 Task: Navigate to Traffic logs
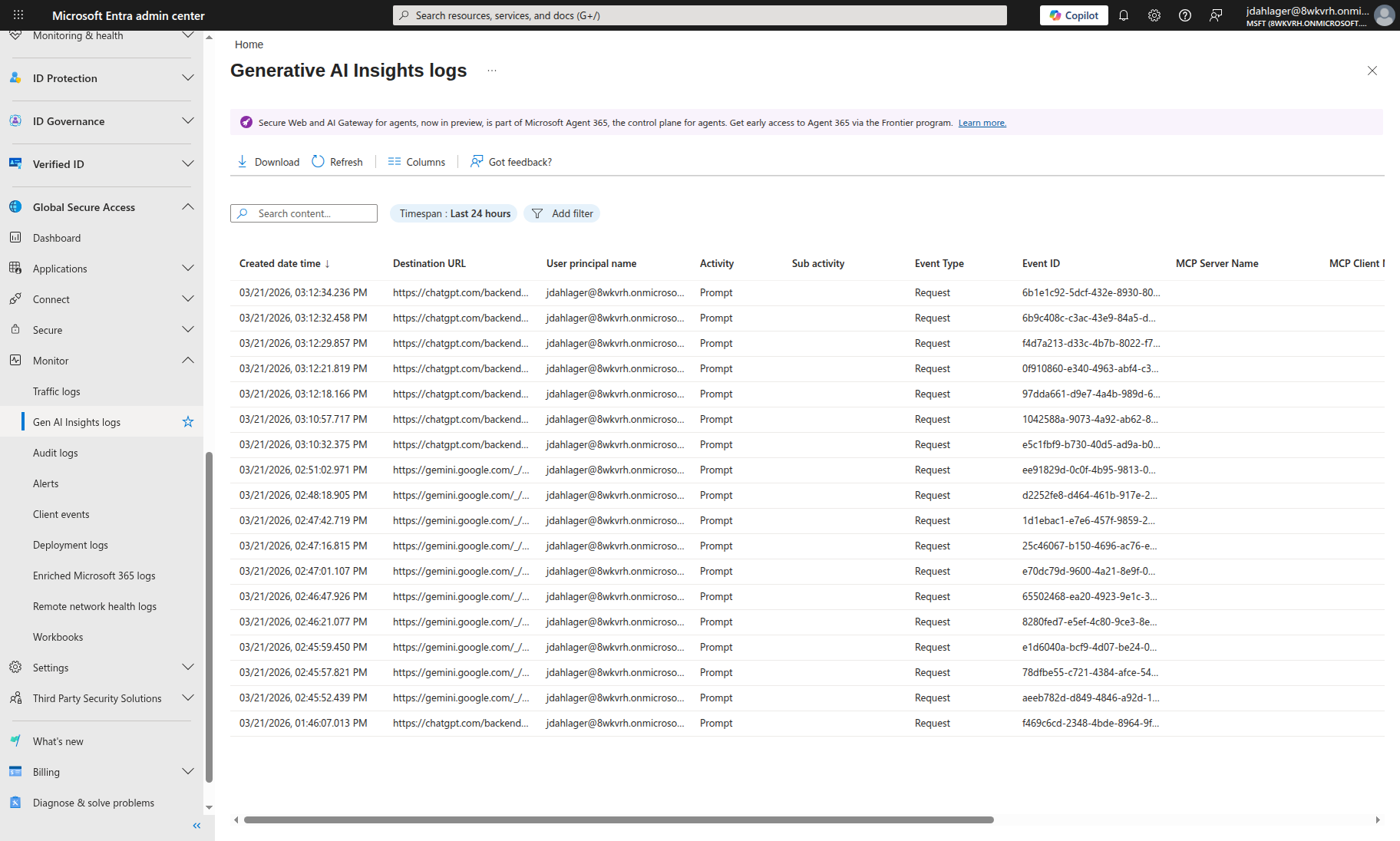56,391
